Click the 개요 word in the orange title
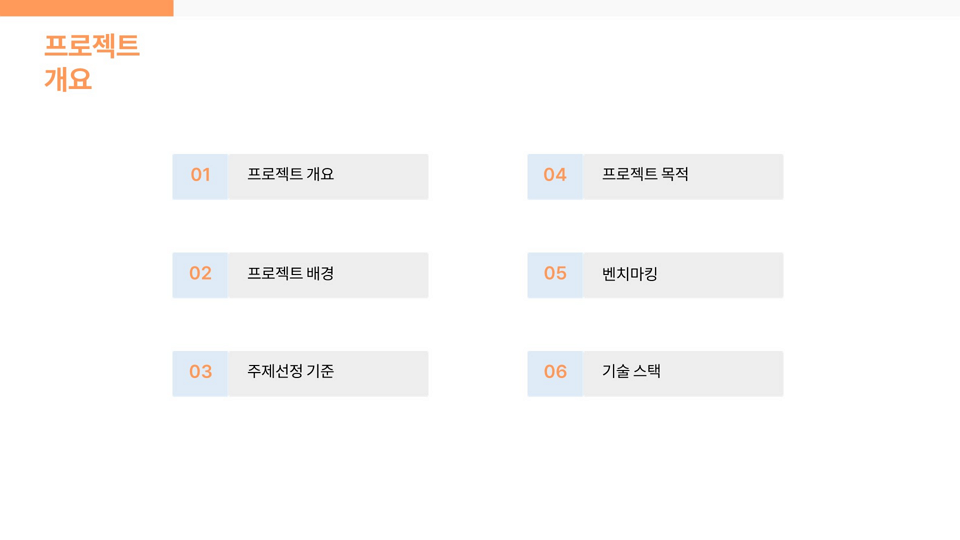 (68, 80)
